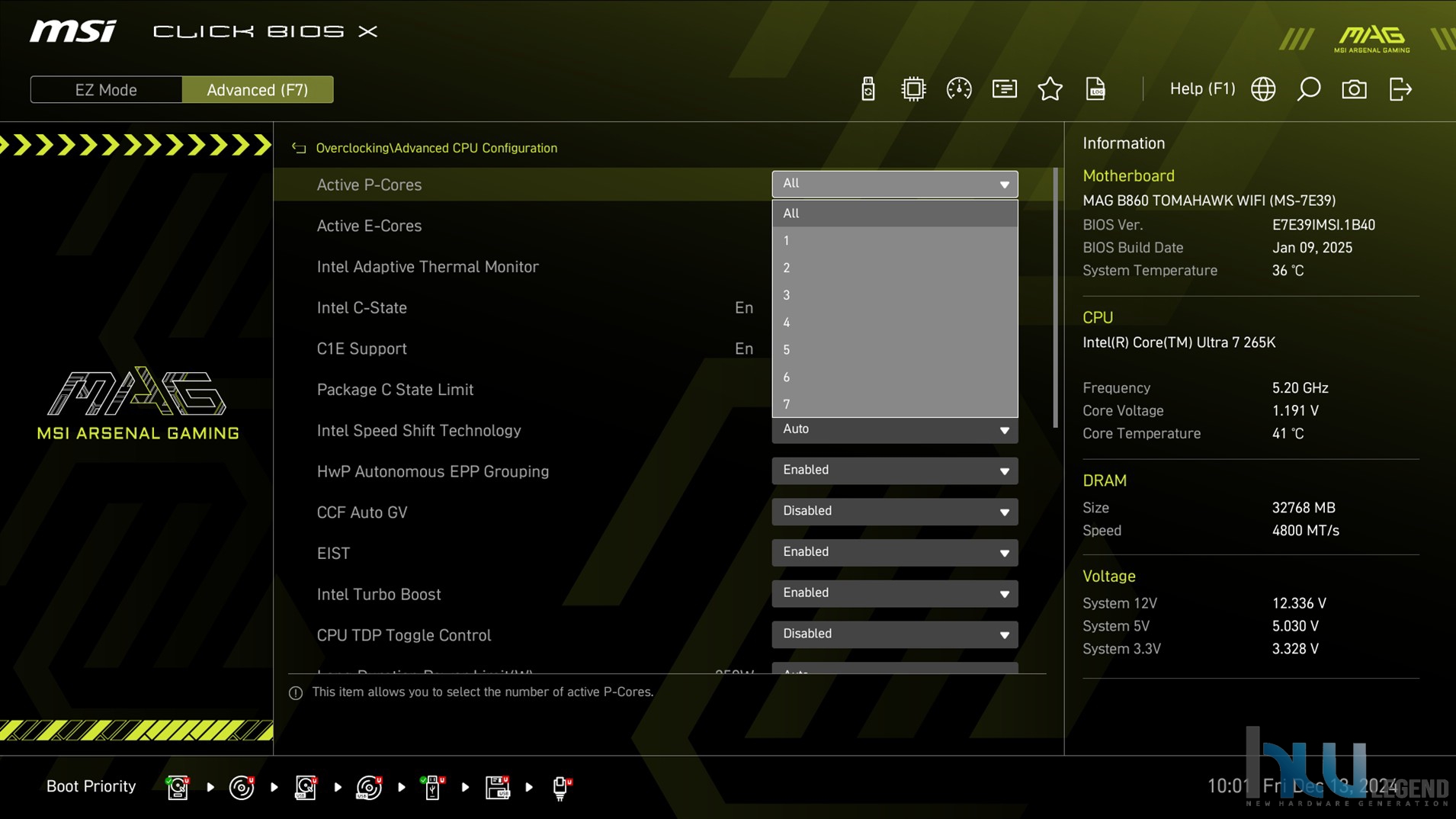
Task: Choose 6 active P-Cores
Action: pos(894,377)
